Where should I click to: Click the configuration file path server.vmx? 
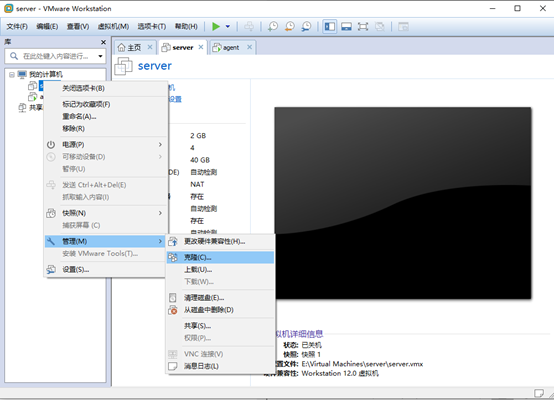pos(362,364)
